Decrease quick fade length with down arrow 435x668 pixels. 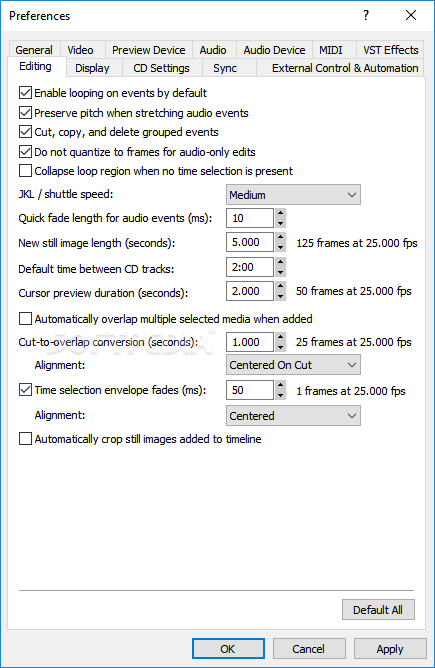[x=280, y=223]
